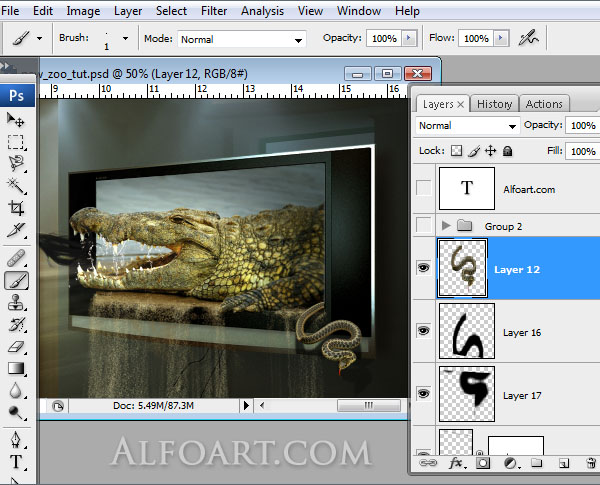Click the horizontal scrollbar thumb

coord(369,405)
